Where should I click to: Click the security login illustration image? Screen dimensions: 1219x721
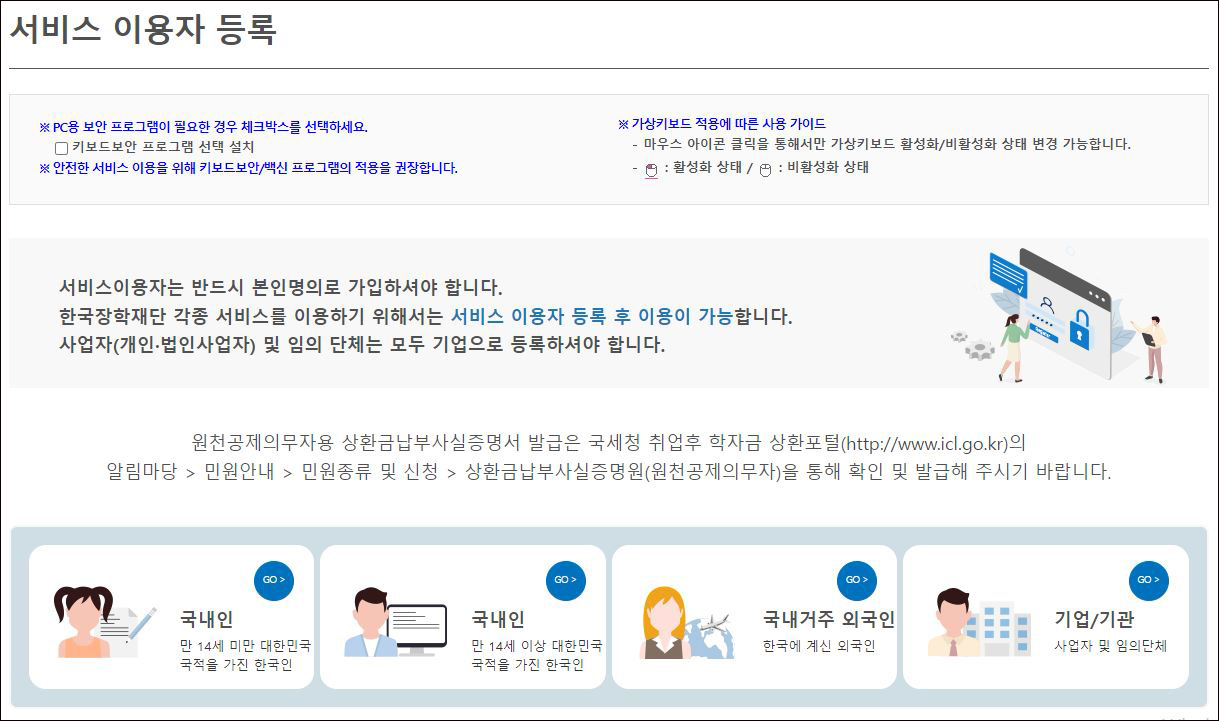[x=1059, y=314]
